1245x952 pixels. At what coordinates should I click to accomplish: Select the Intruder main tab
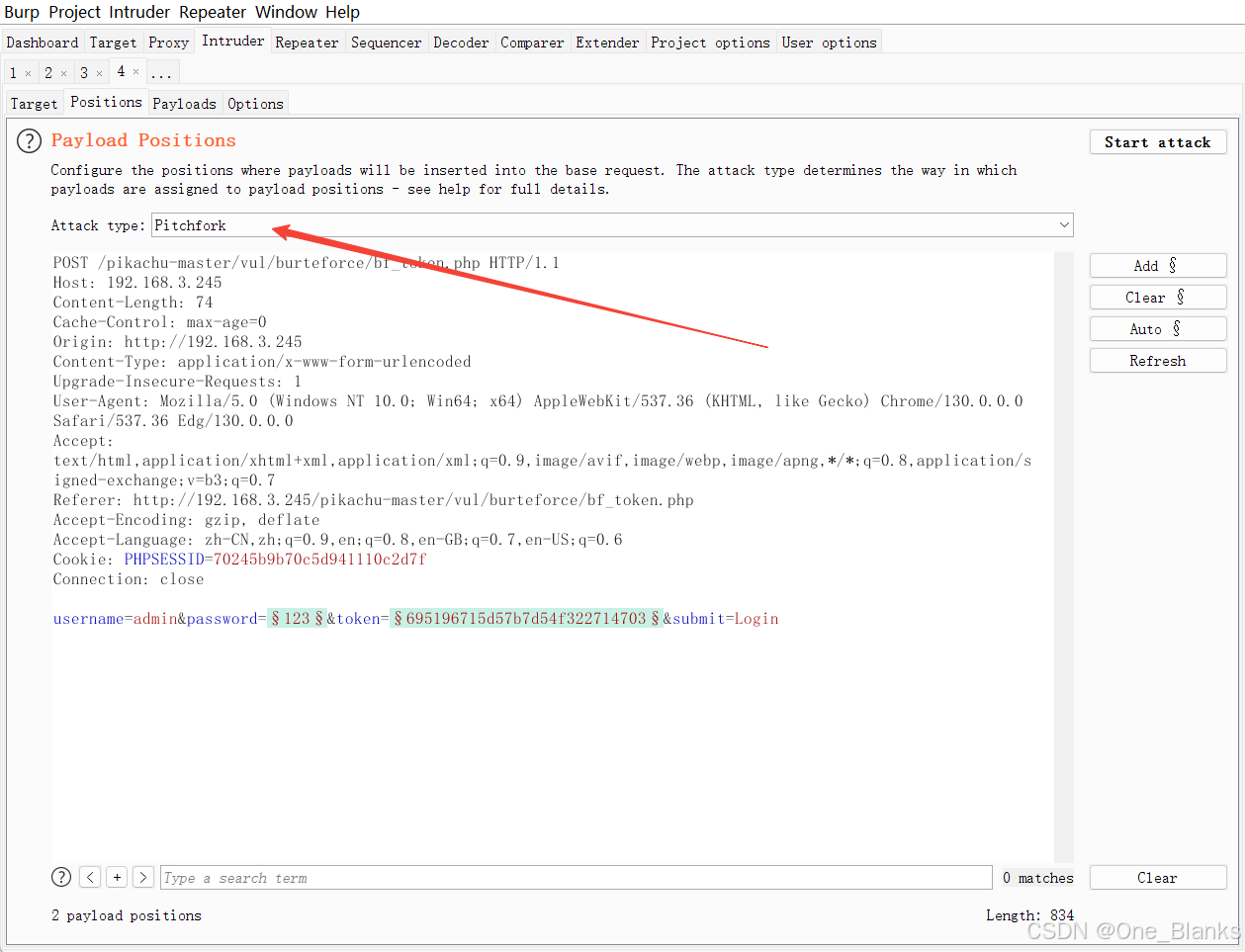(x=233, y=41)
